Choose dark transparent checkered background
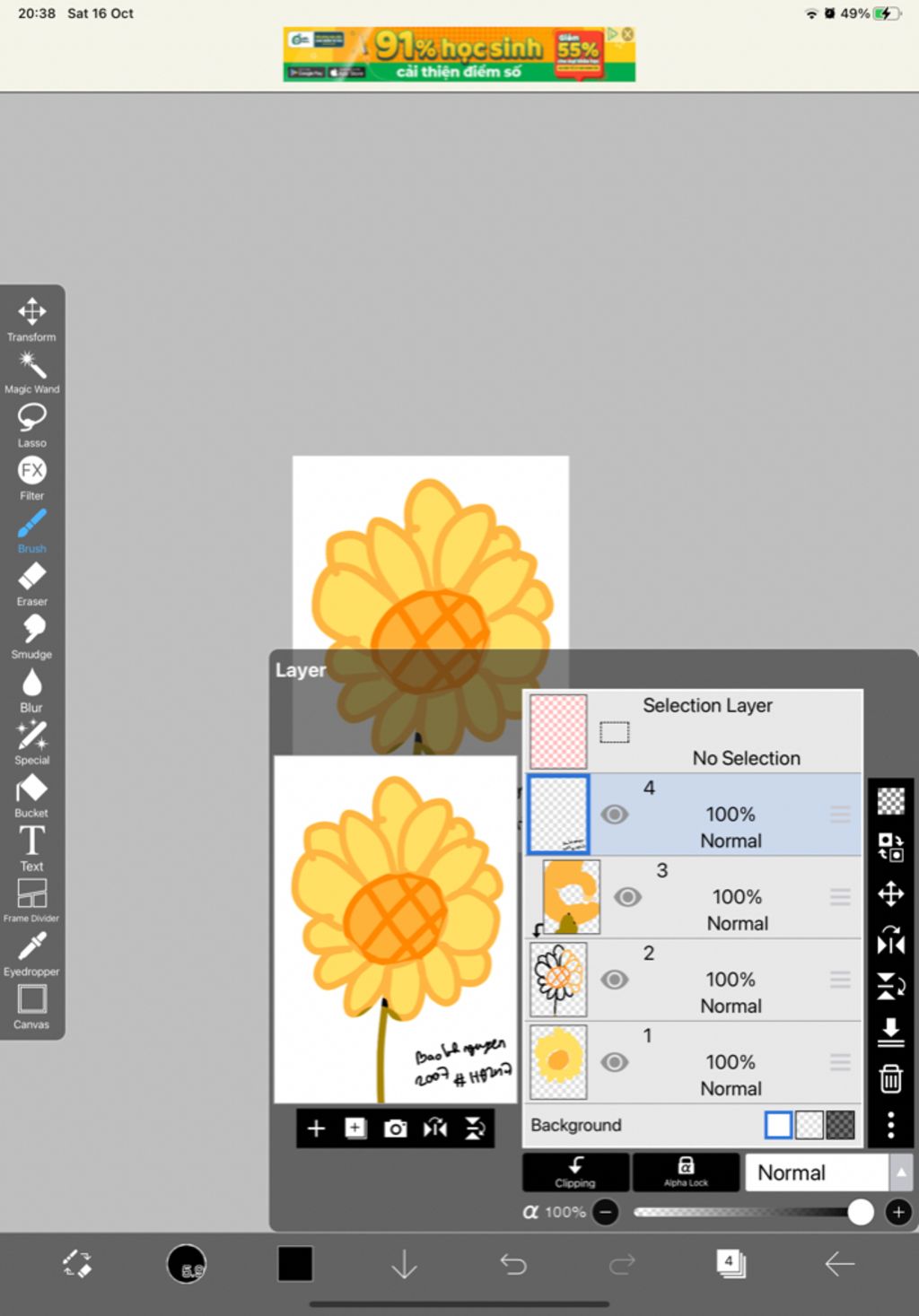The width and height of the screenshot is (919, 1316). click(x=840, y=1125)
